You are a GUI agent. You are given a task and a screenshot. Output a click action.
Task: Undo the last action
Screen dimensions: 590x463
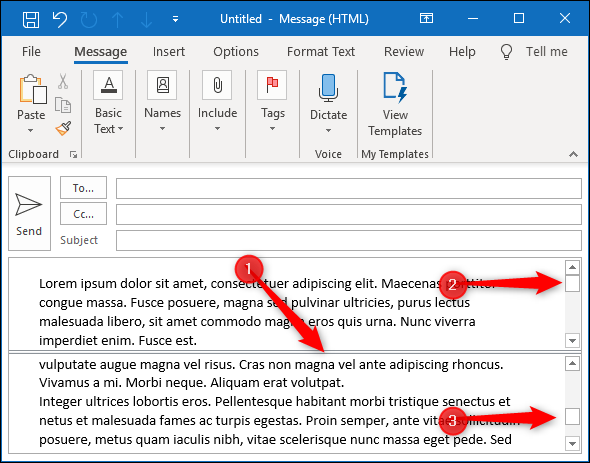coord(60,19)
